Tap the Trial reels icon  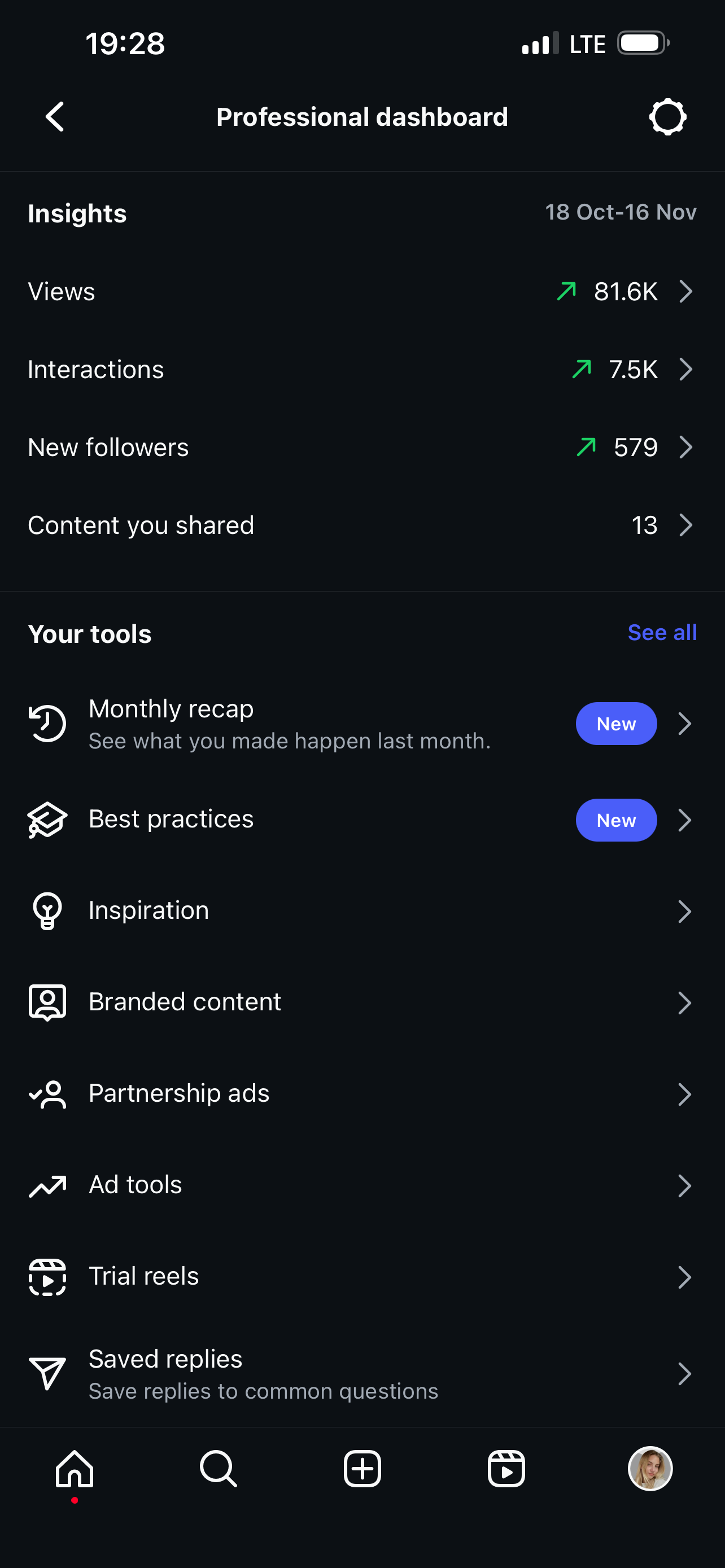tap(47, 1277)
